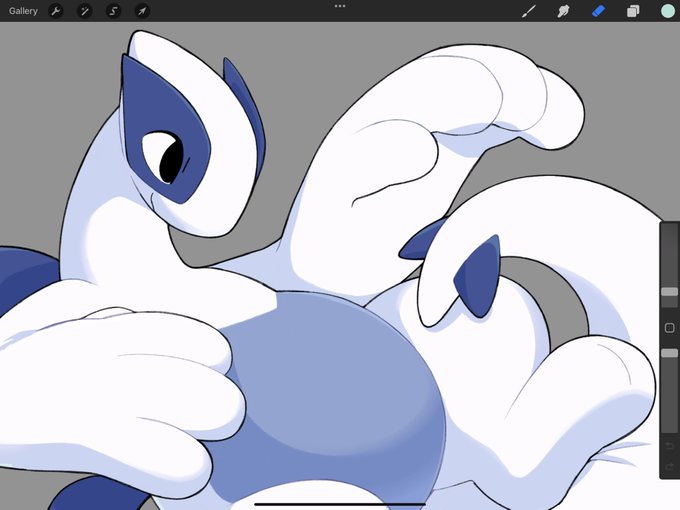Activate the Selection tool
This screenshot has width=680, height=510.
pyautogui.click(x=114, y=11)
